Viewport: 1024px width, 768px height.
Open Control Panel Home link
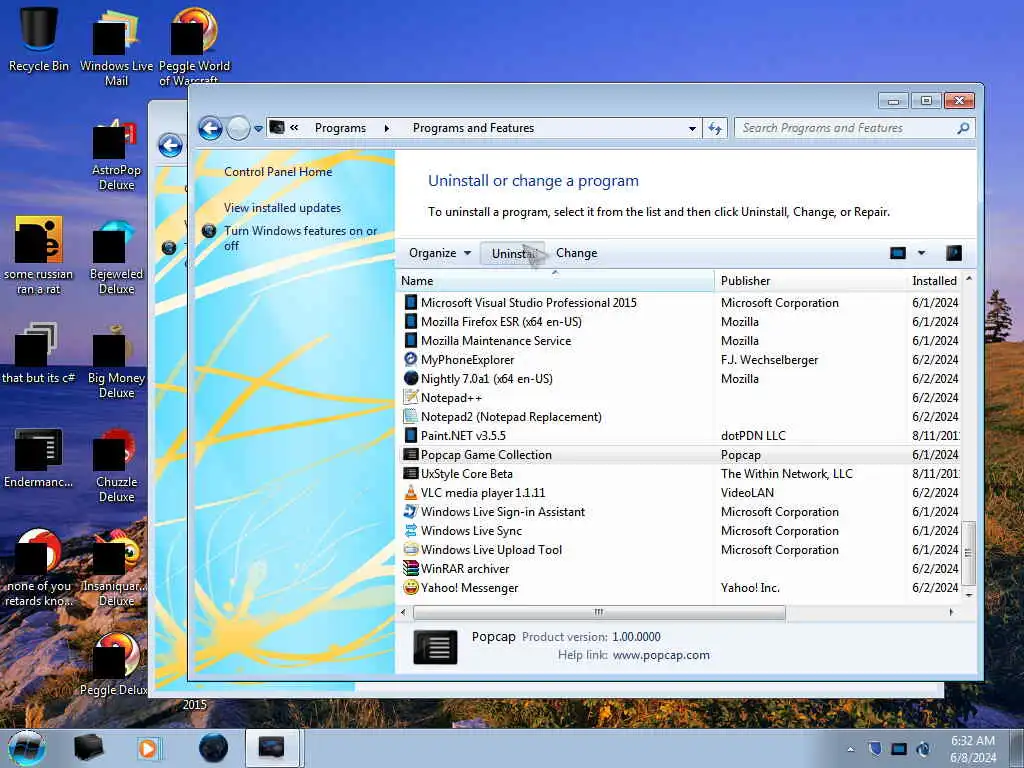(x=278, y=172)
